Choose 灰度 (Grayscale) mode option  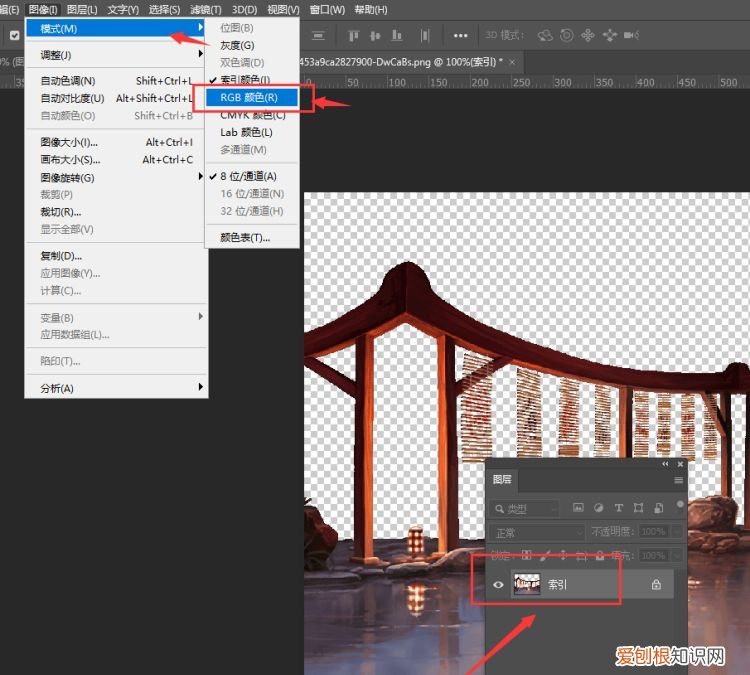click(237, 45)
